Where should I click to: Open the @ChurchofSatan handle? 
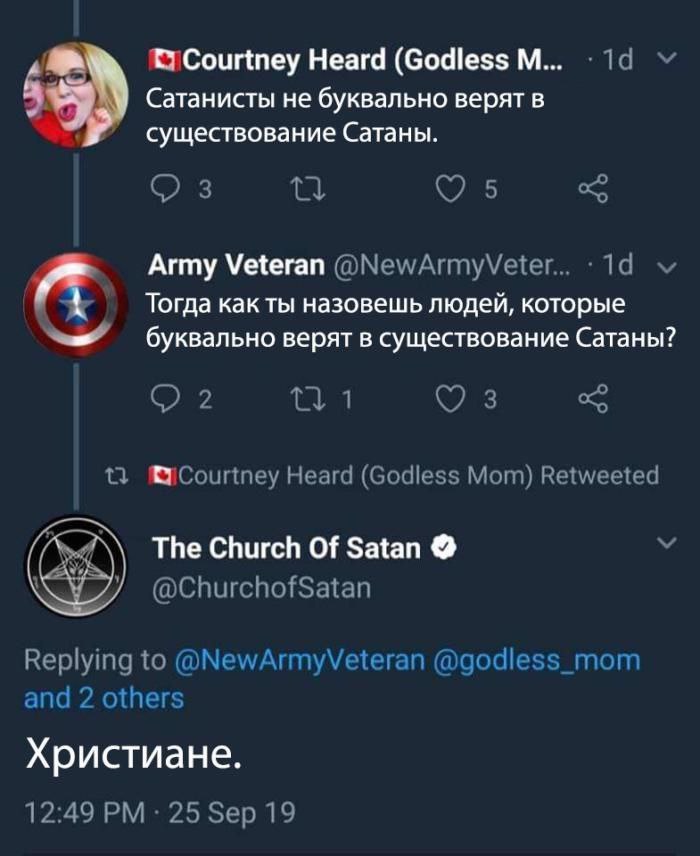click(261, 588)
